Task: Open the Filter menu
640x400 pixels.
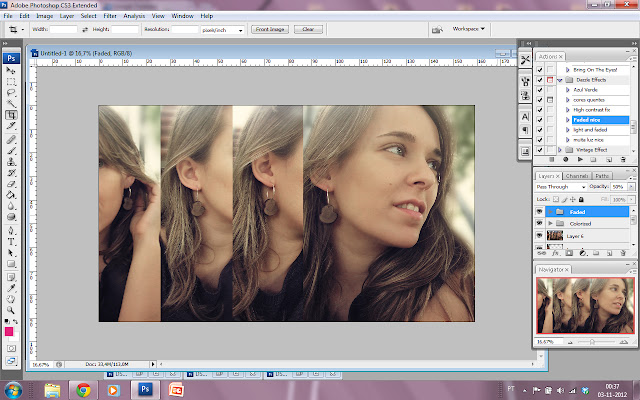Action: pos(109,16)
